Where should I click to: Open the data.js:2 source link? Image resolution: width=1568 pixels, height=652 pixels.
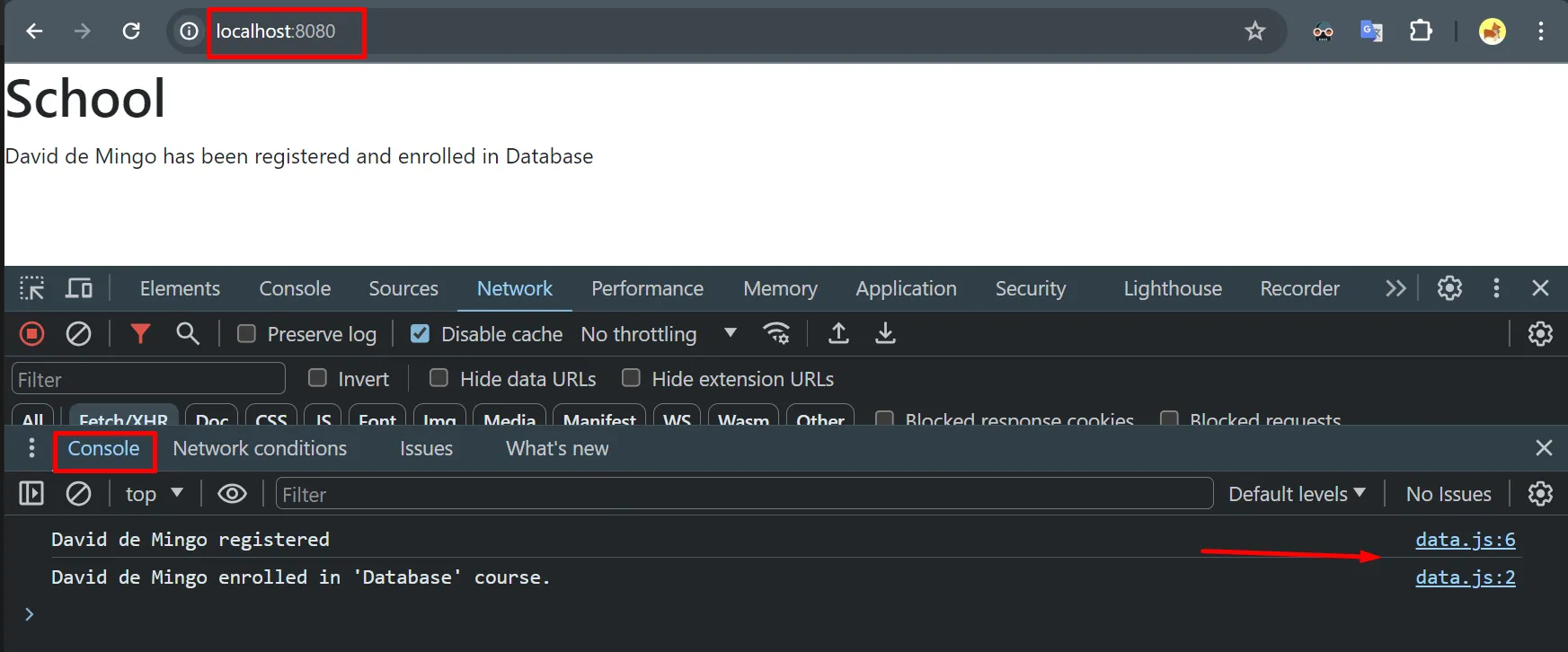pos(1465,577)
